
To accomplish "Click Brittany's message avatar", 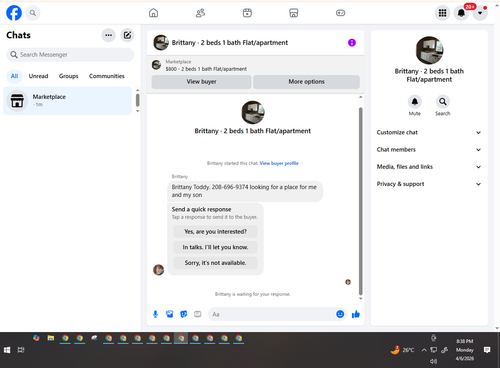I will tap(158, 270).
